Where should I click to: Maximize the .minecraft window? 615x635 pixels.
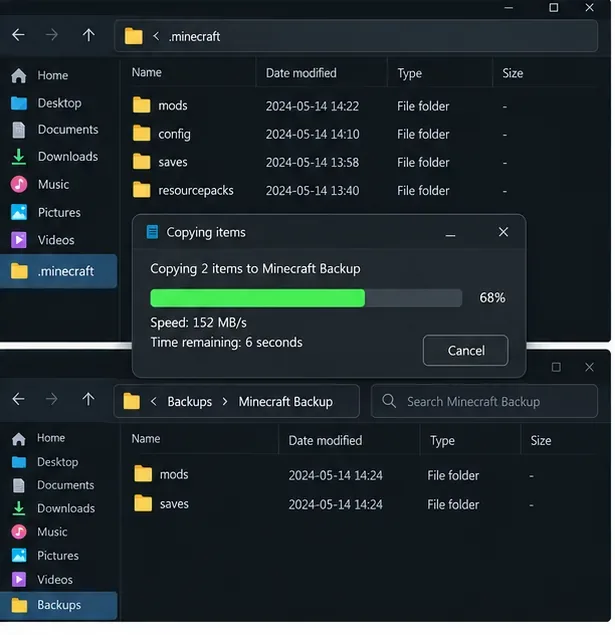553,7
